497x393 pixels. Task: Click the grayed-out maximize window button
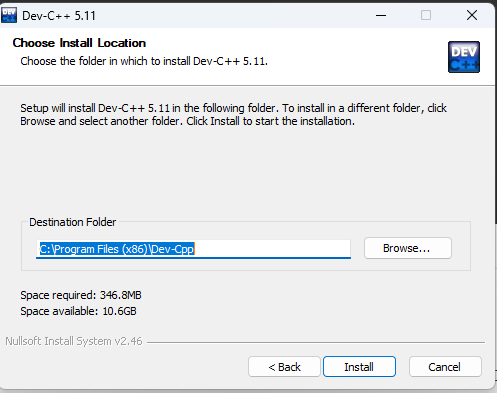click(426, 15)
